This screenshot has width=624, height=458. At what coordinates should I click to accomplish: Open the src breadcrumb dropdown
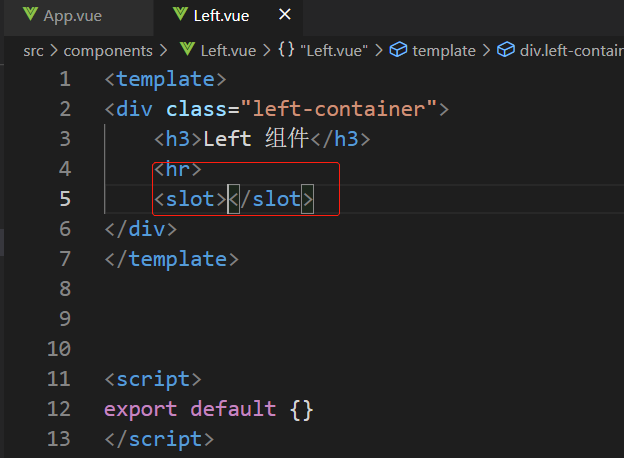(x=33, y=50)
